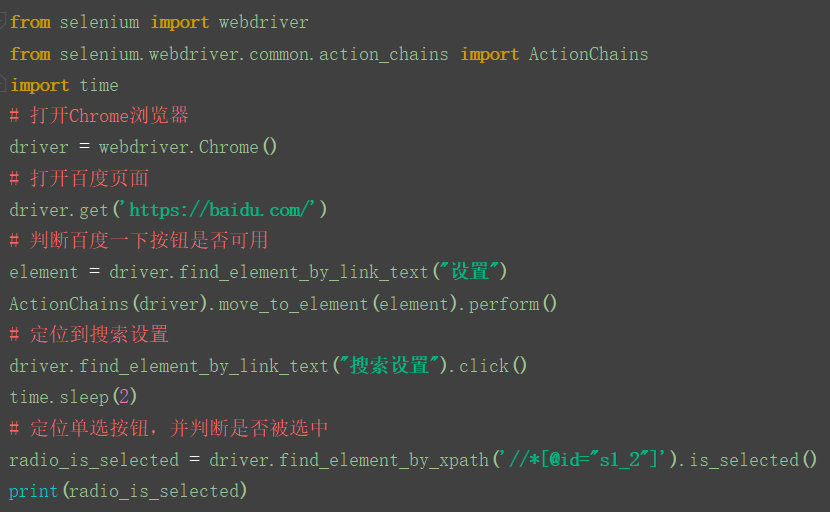Click the 'print' keyword on the last line
Screen dimensions: 830x512
point(33,491)
